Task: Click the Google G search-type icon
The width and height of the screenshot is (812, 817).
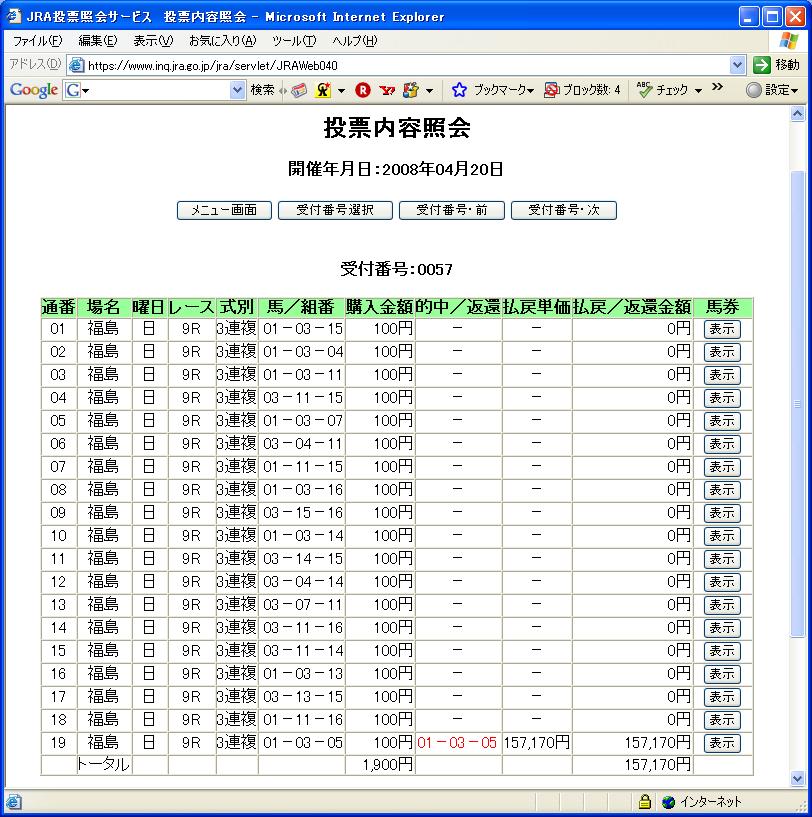Action: point(72,90)
